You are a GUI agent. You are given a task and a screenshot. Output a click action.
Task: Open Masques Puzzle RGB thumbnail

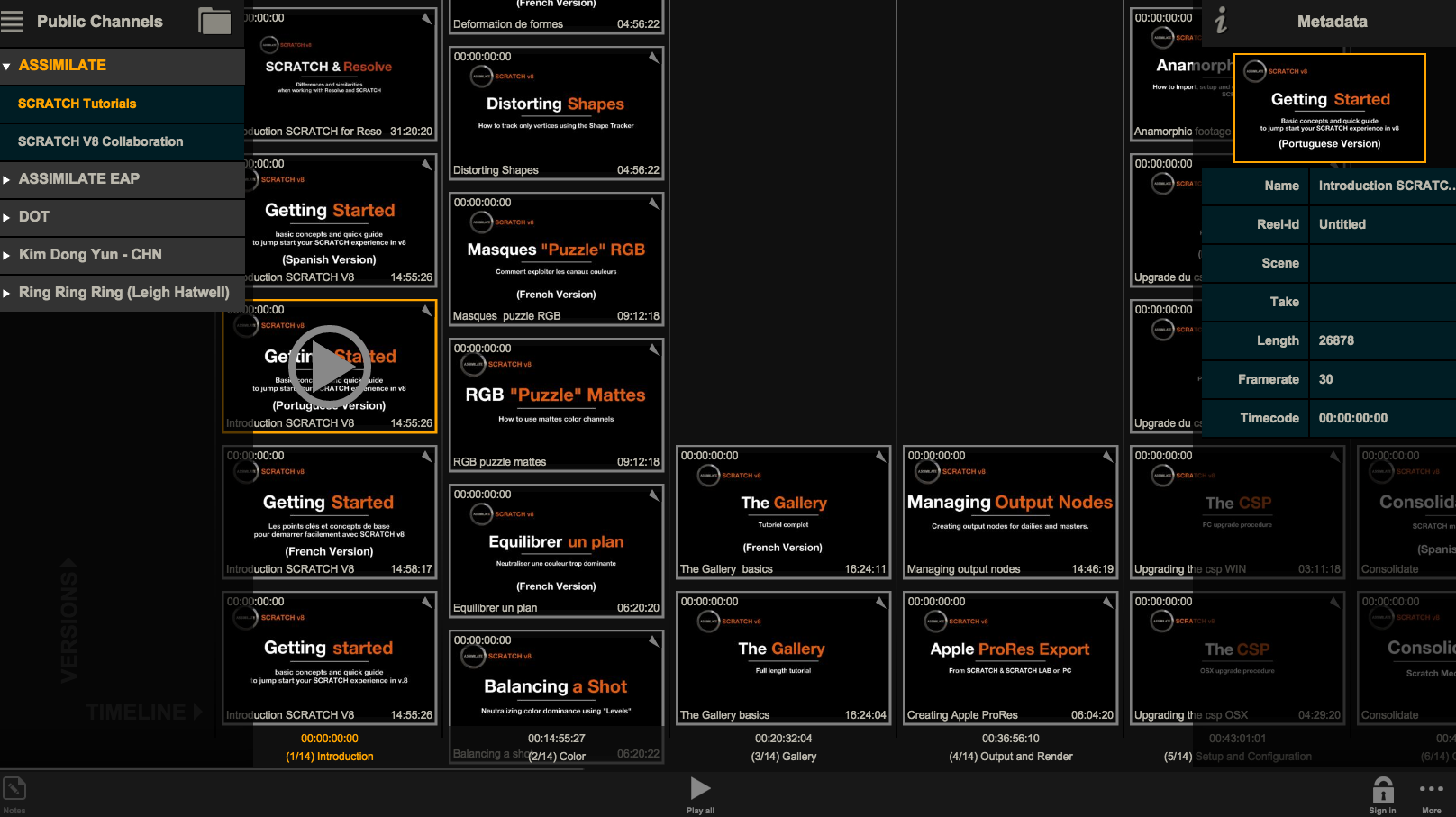click(x=557, y=259)
